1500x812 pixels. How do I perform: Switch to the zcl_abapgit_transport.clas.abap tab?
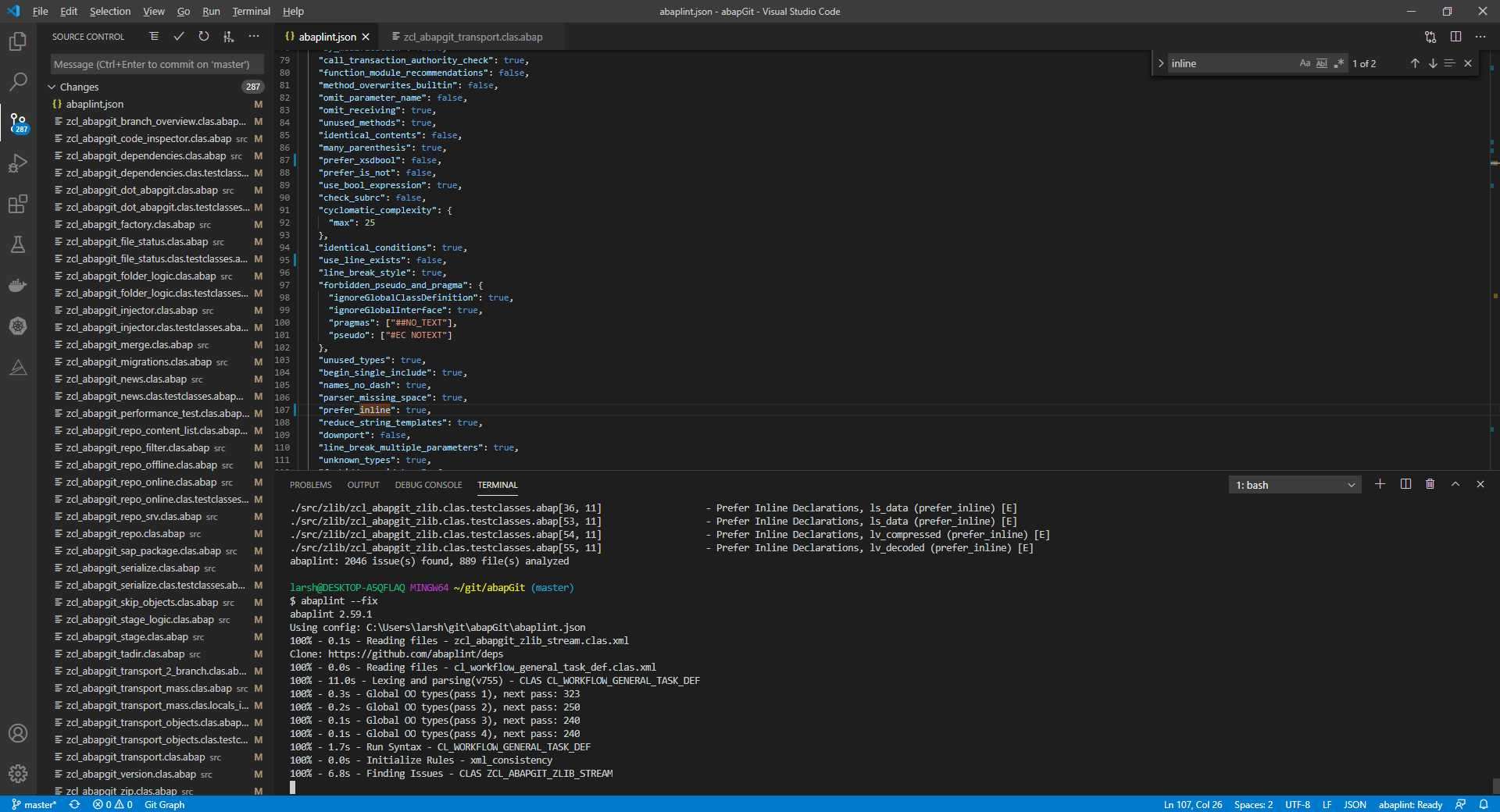[x=470, y=36]
